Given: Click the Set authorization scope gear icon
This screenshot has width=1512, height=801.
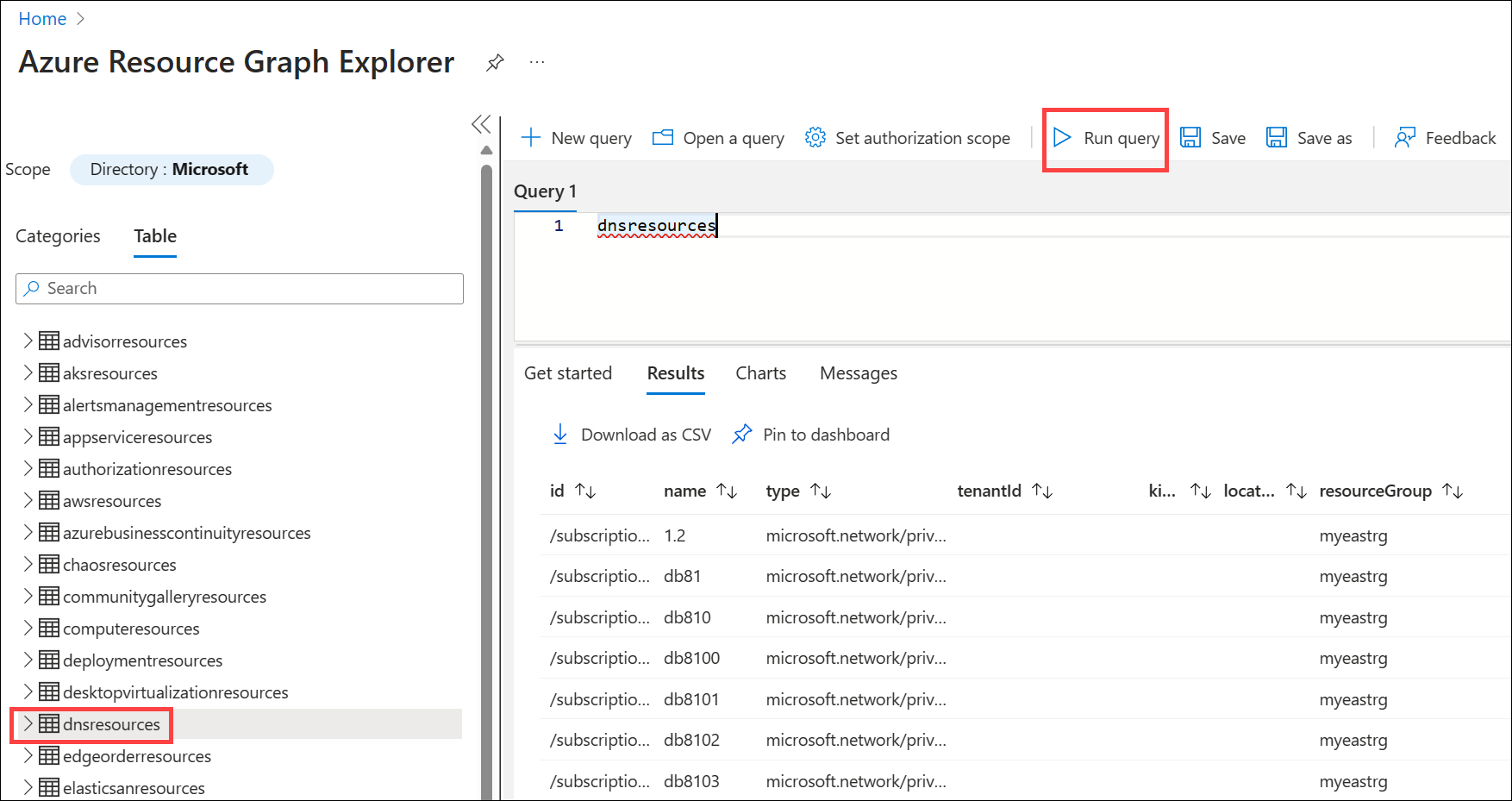Looking at the screenshot, I should pyautogui.click(x=815, y=138).
